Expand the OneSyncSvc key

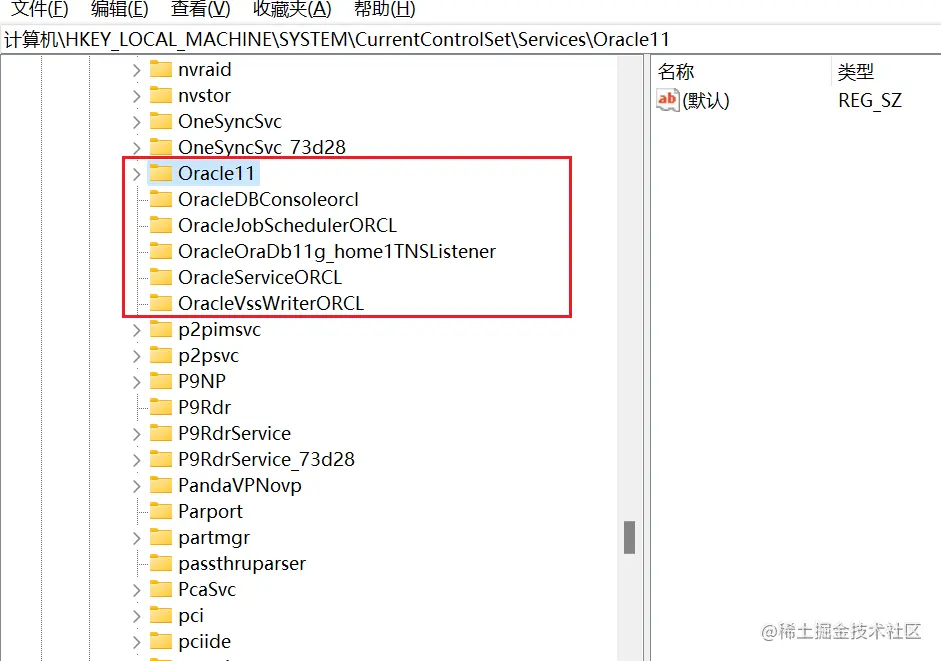click(136, 122)
